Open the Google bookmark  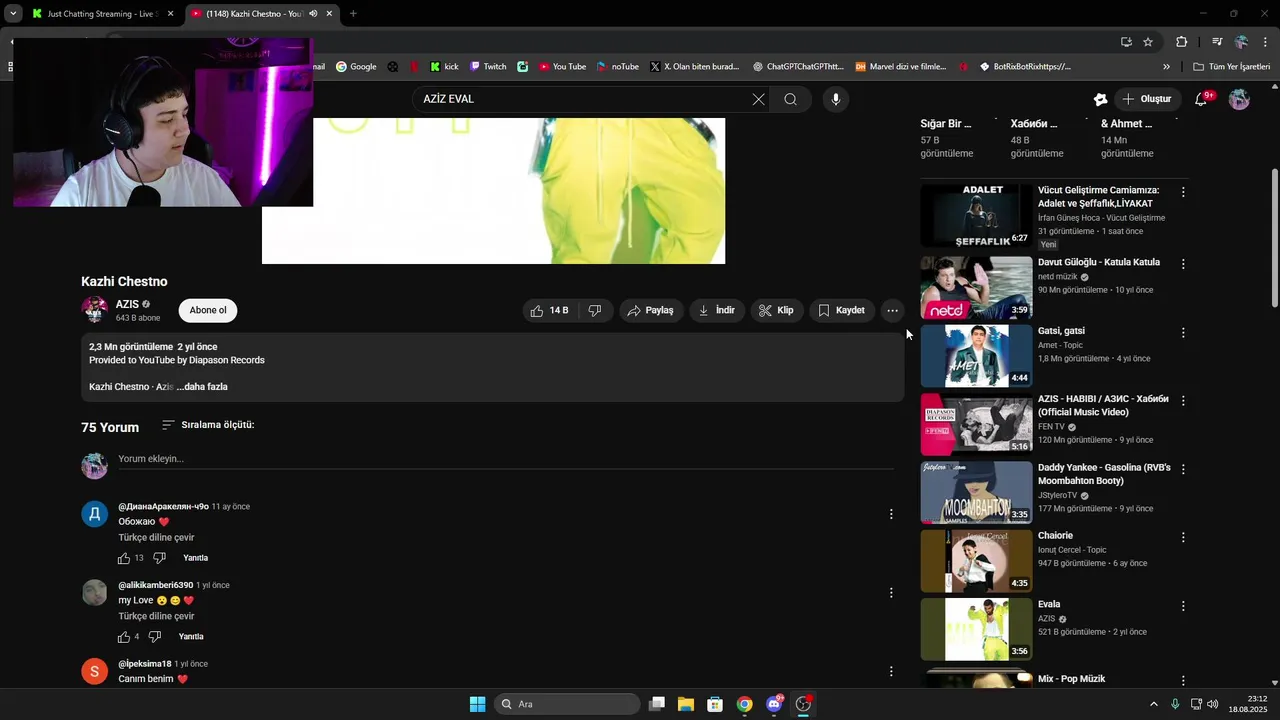(356, 67)
